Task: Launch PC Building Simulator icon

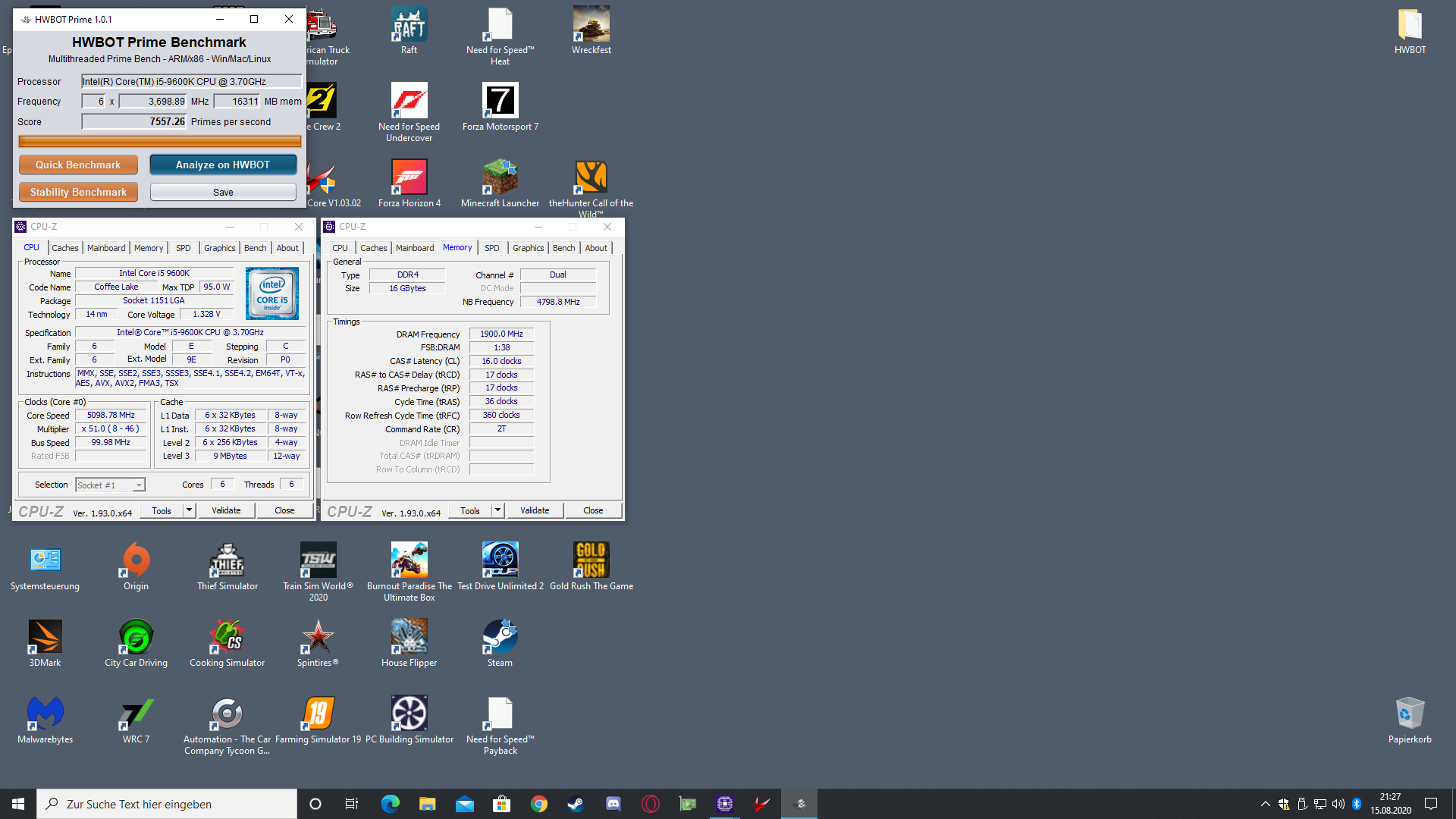Action: [409, 720]
